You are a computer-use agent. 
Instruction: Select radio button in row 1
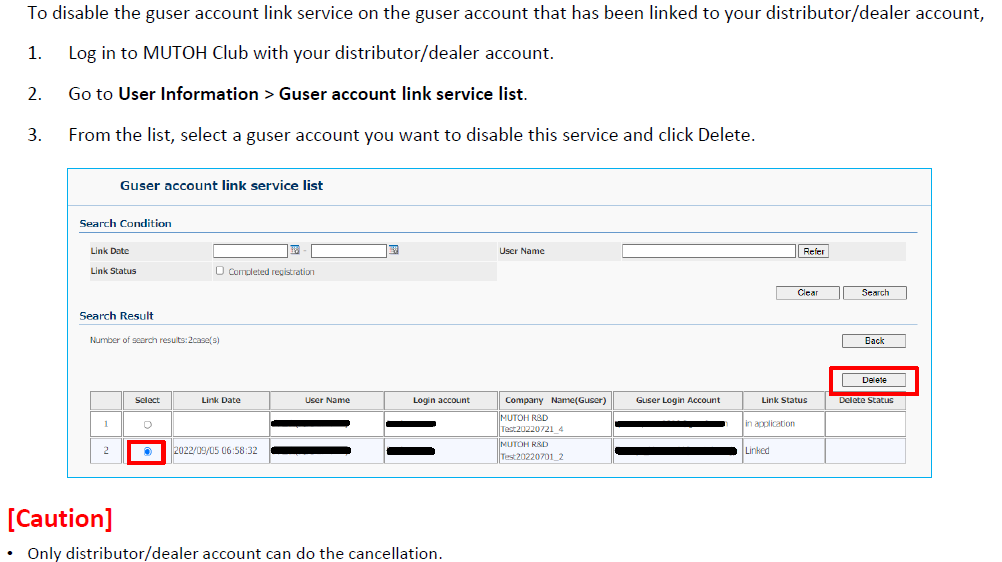tap(148, 425)
